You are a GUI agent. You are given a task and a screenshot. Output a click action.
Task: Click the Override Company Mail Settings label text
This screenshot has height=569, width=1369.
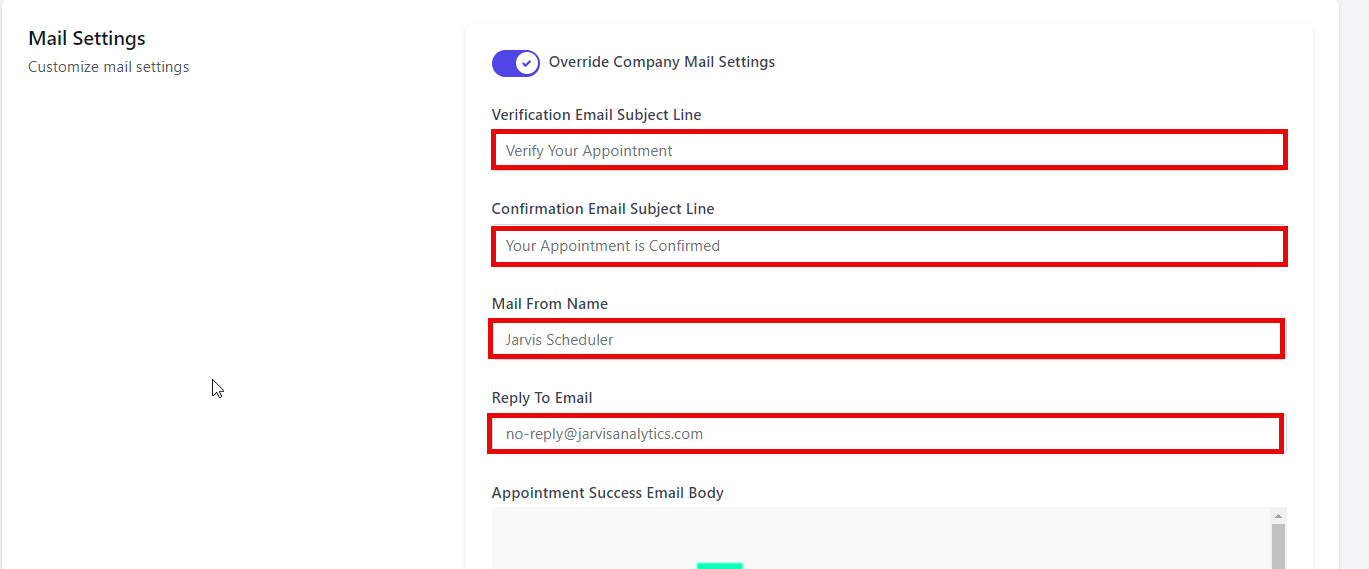(x=662, y=62)
